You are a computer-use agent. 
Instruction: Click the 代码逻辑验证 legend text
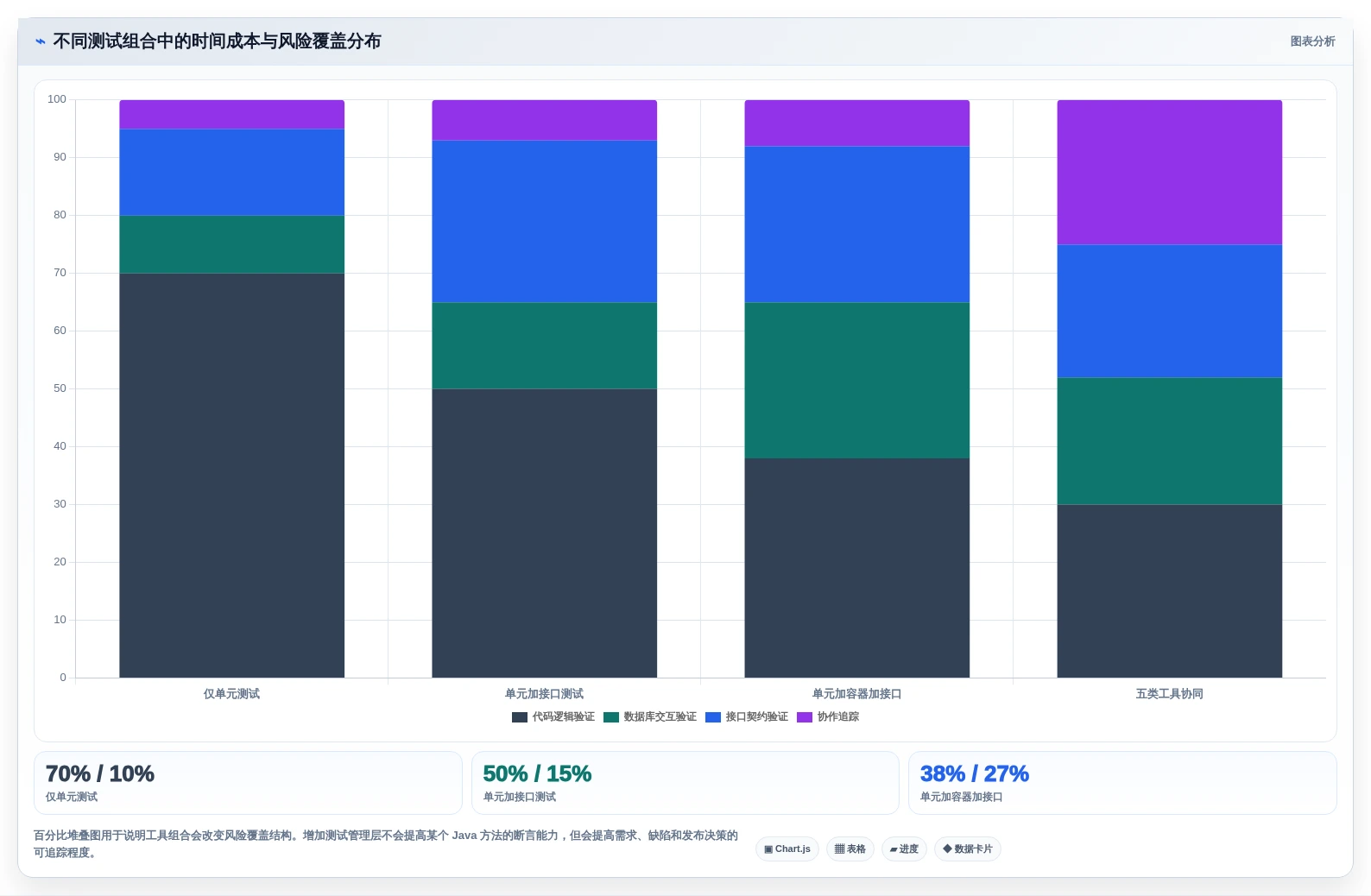pyautogui.click(x=563, y=717)
